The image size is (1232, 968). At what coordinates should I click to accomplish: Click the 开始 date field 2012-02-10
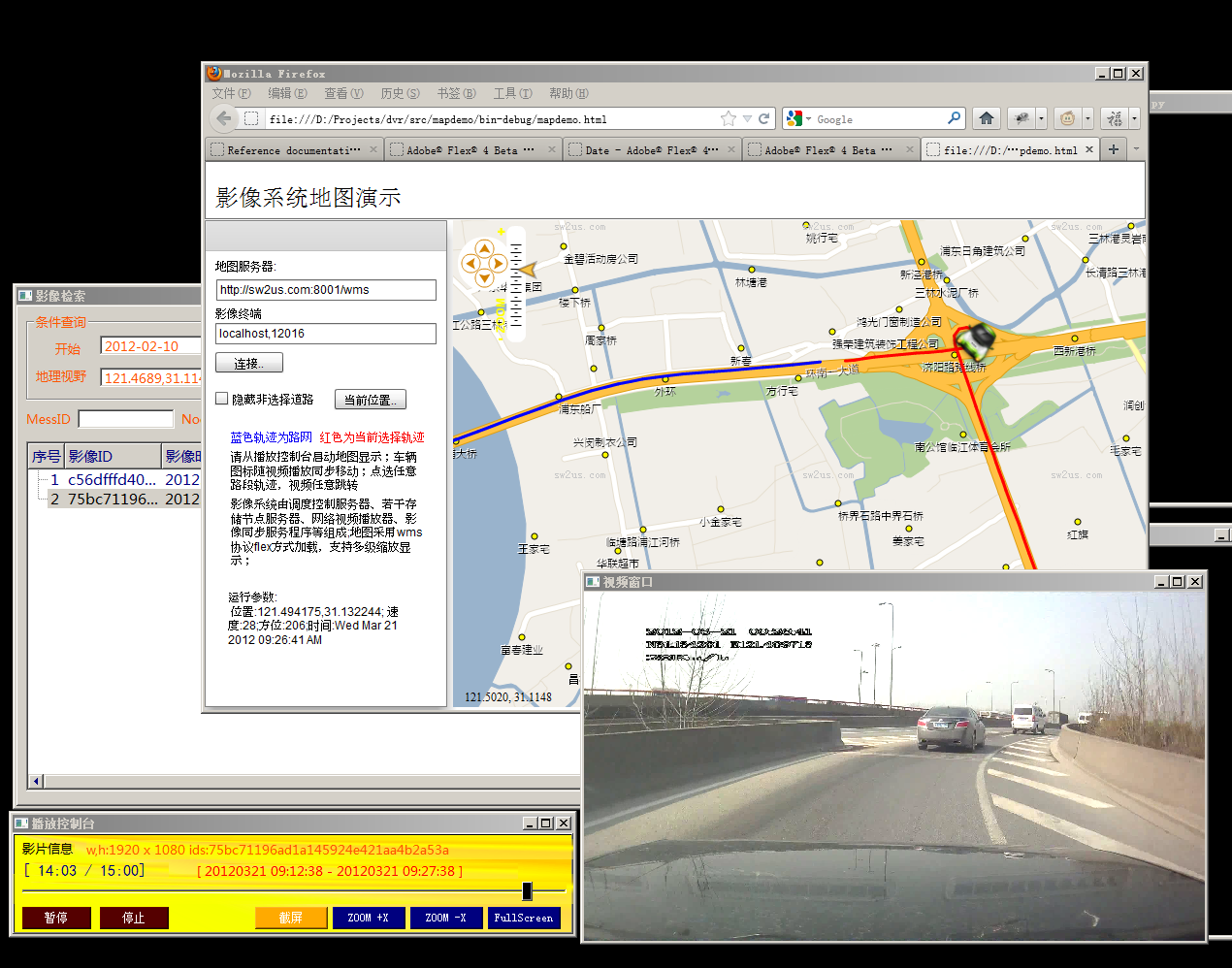pos(151,346)
